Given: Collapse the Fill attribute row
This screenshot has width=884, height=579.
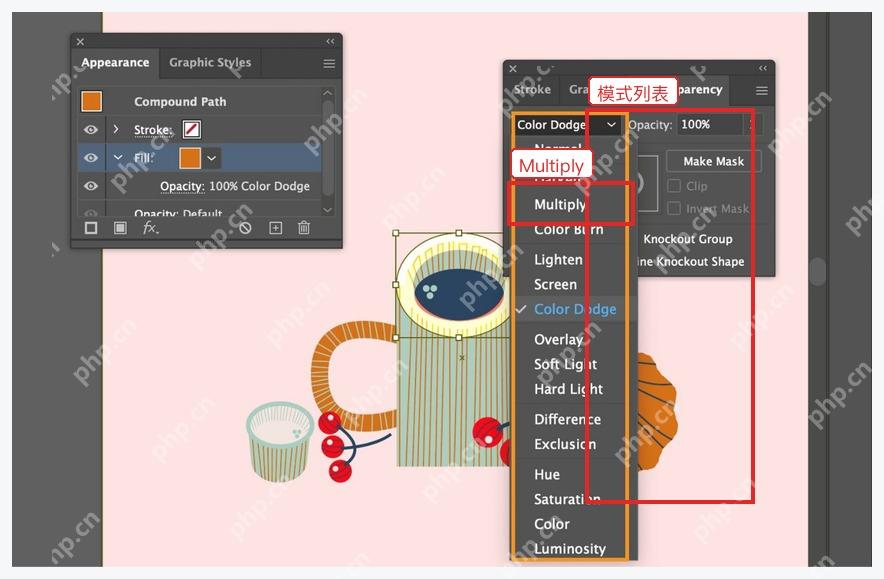Looking at the screenshot, I should point(118,158).
